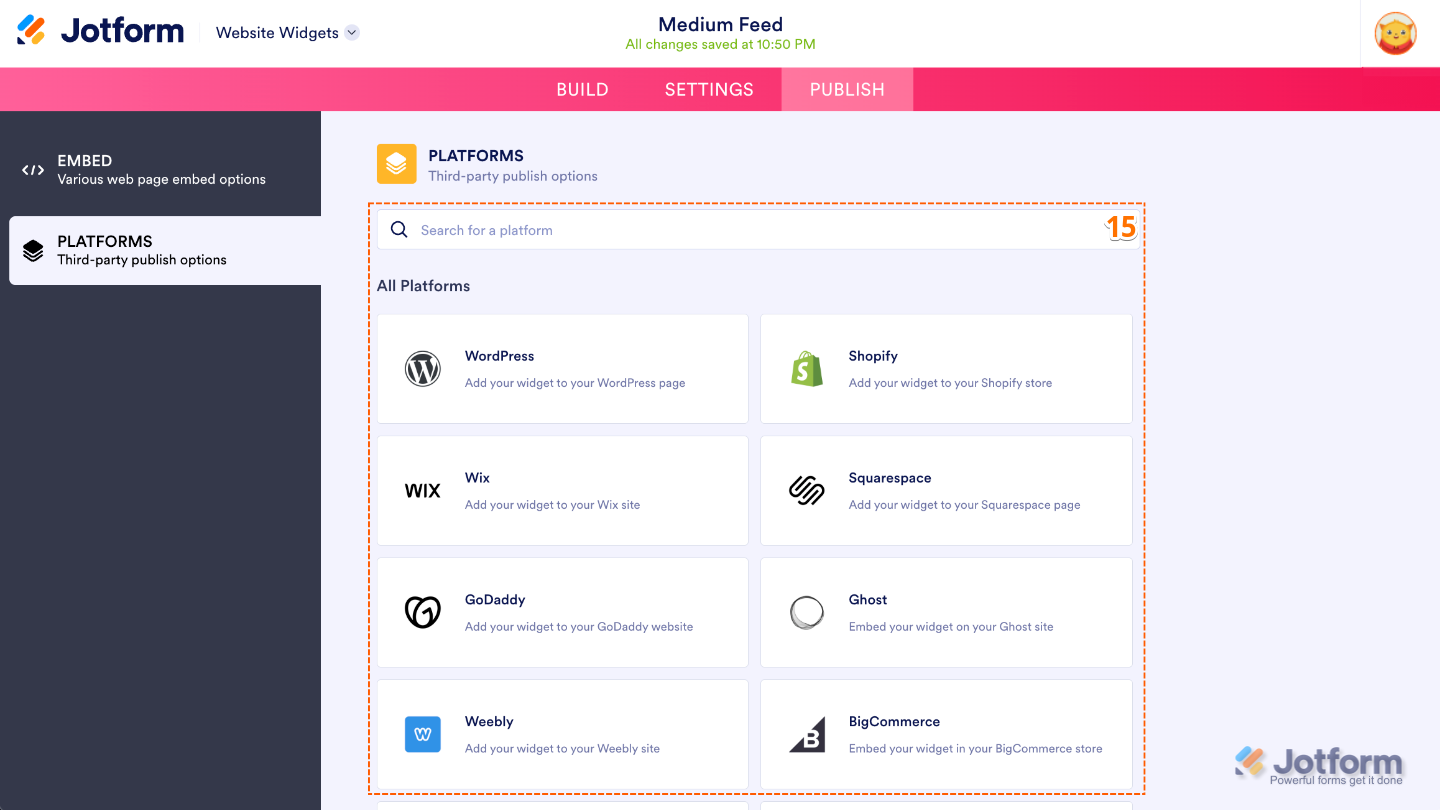This screenshot has height=810, width=1440.
Task: Open the Website Widgets dropdown
Action: 287,33
